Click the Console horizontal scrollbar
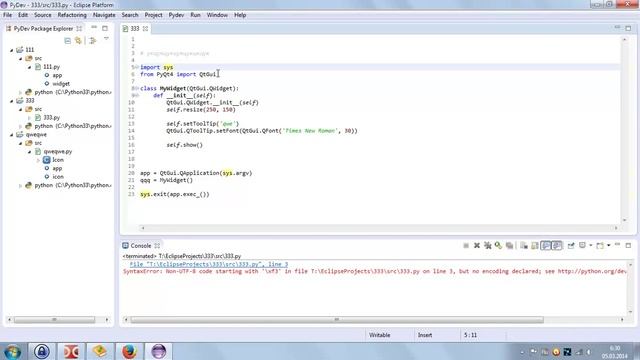640x360 pixels. pyautogui.click(x=337, y=320)
